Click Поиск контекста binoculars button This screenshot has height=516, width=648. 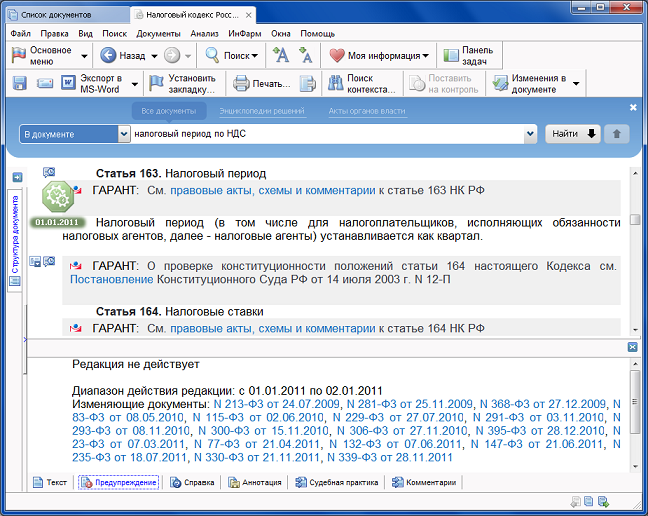(362, 83)
